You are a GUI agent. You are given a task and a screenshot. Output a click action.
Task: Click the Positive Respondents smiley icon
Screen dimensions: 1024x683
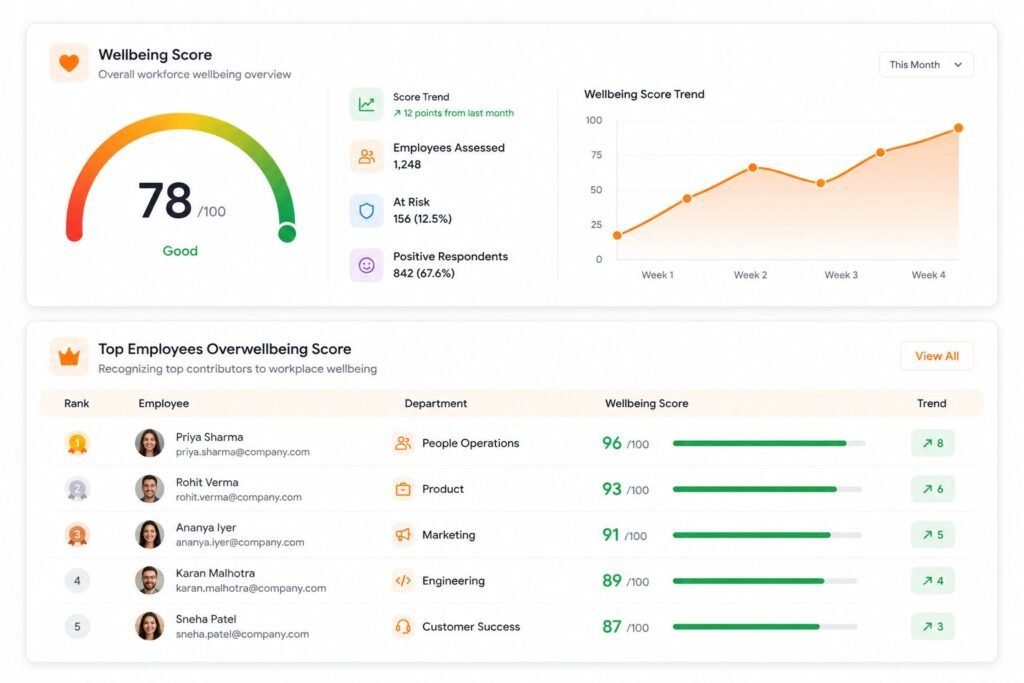click(x=366, y=265)
